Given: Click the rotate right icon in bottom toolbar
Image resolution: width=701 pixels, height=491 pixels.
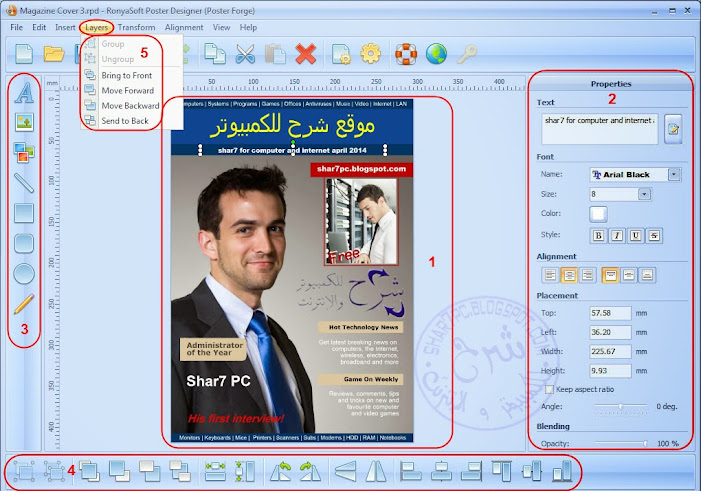Looking at the screenshot, I should [310, 471].
